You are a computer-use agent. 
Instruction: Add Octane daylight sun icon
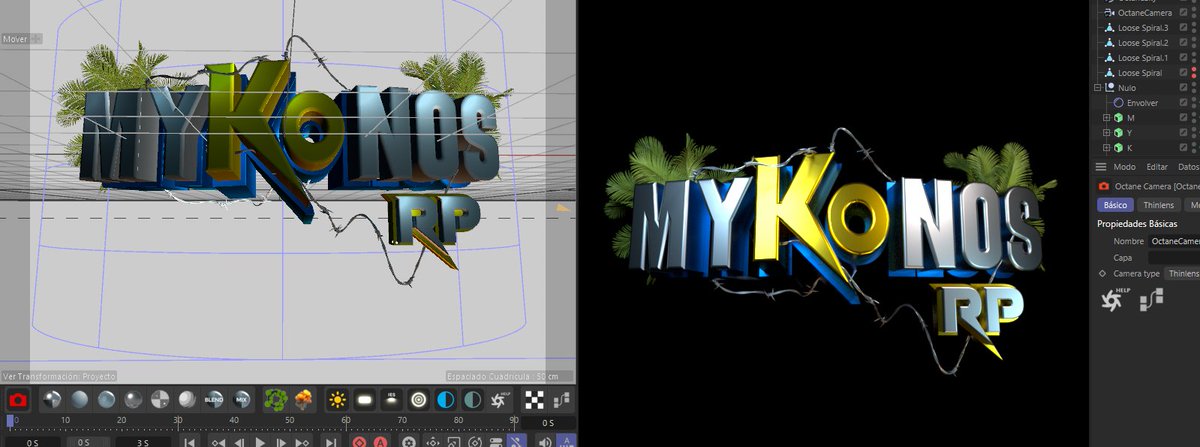coord(338,400)
